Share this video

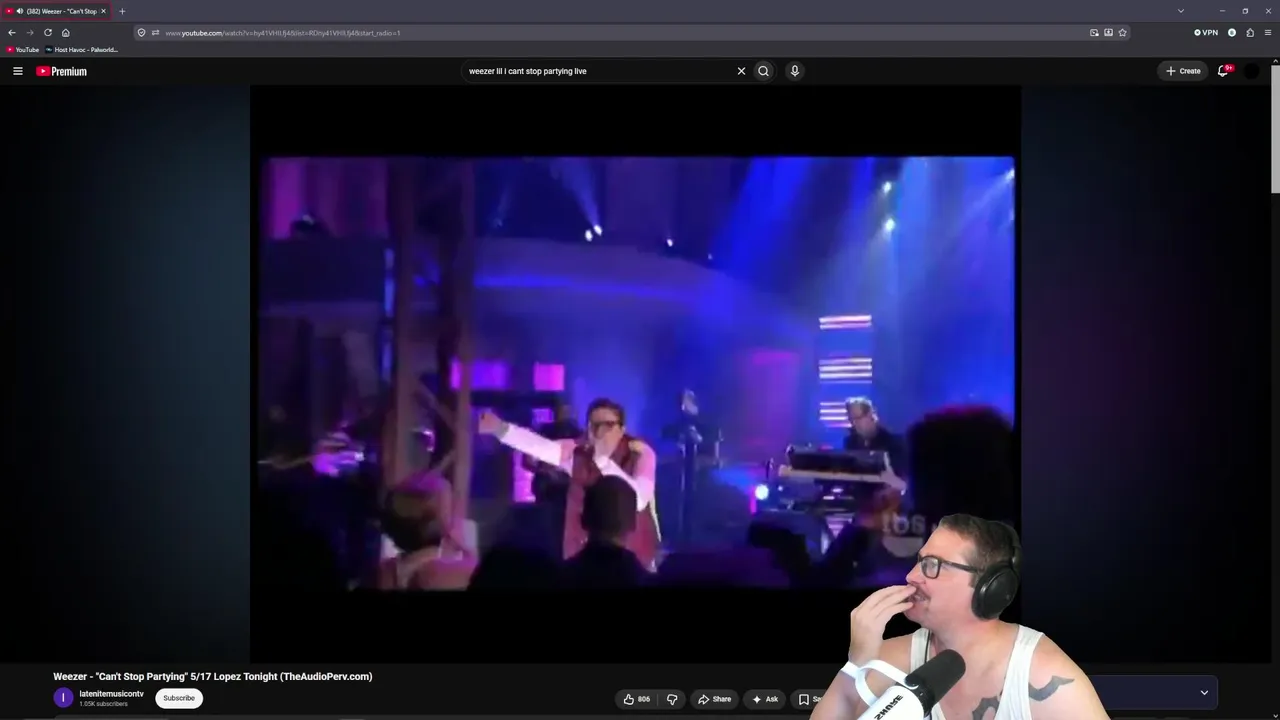click(715, 699)
